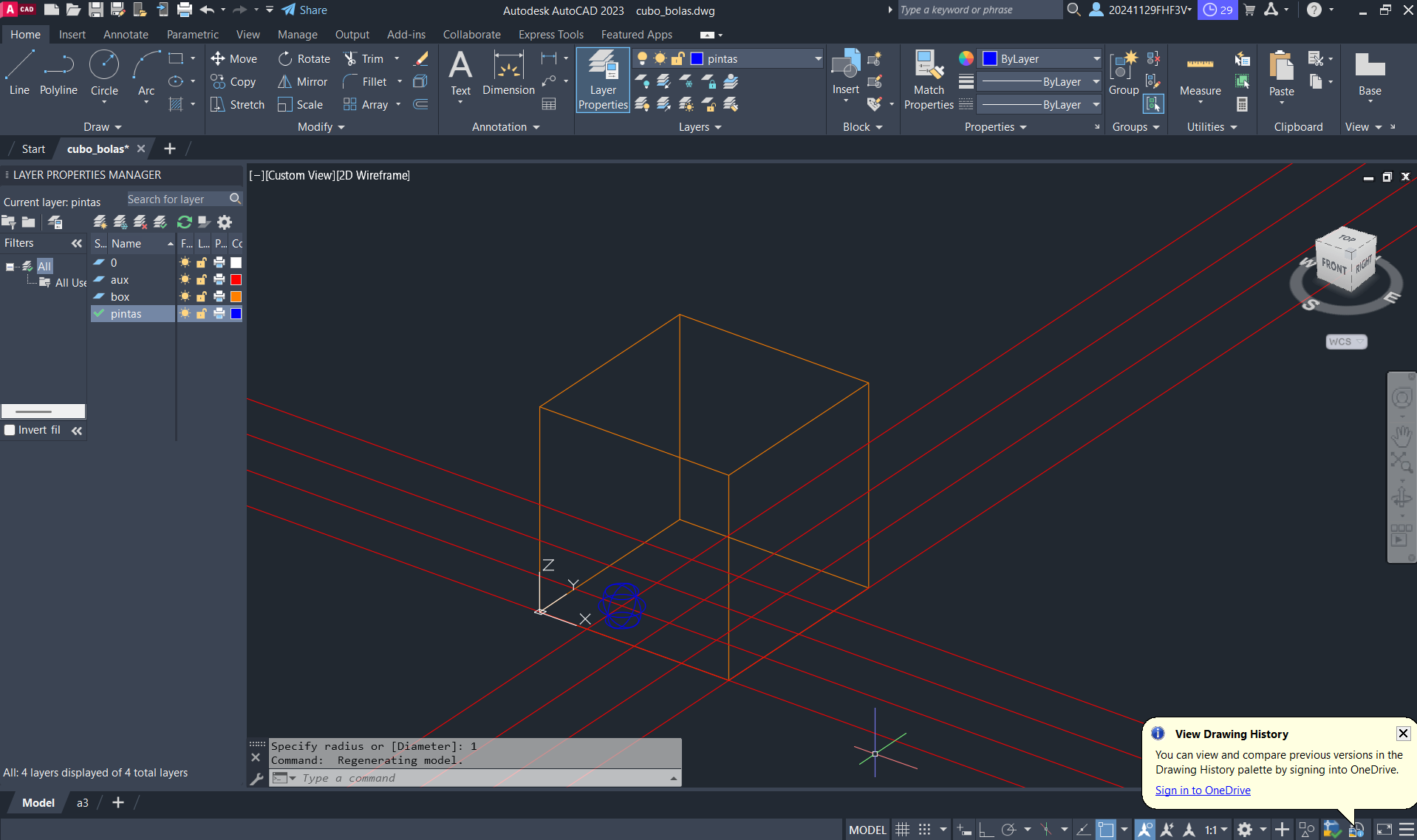Screen dimensions: 1417x840
Task: Toggle freeze on the aux layer
Action: (x=185, y=280)
